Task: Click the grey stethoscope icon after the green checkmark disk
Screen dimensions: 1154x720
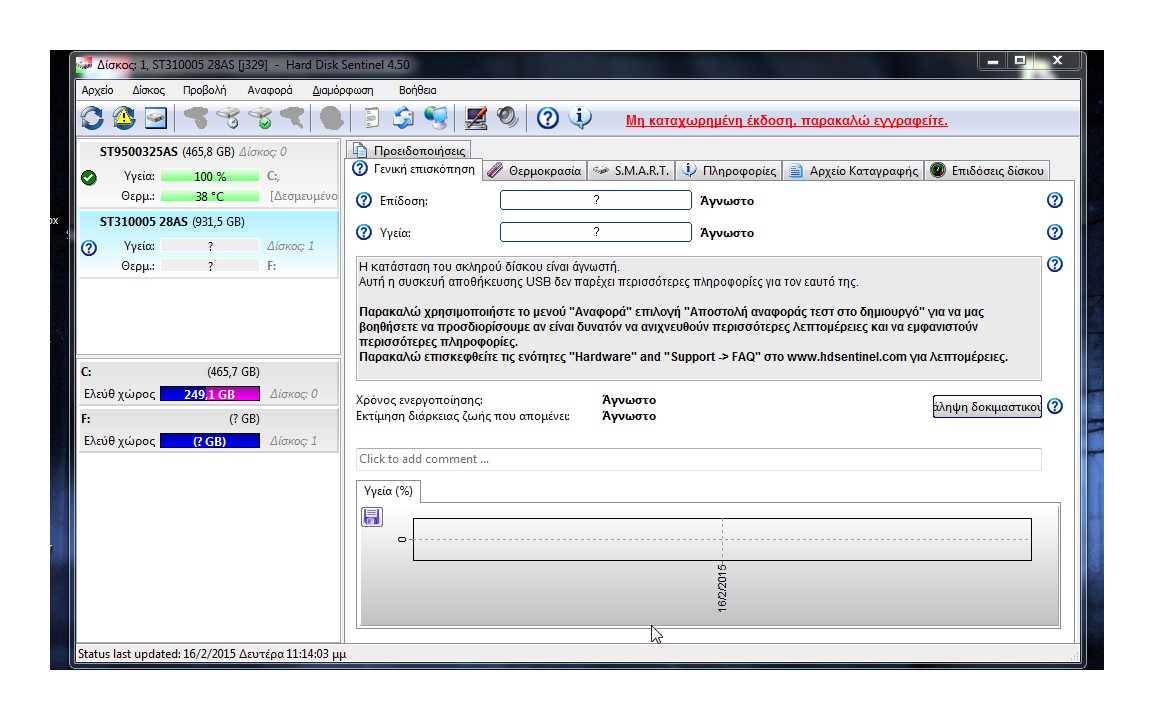Action: point(292,118)
